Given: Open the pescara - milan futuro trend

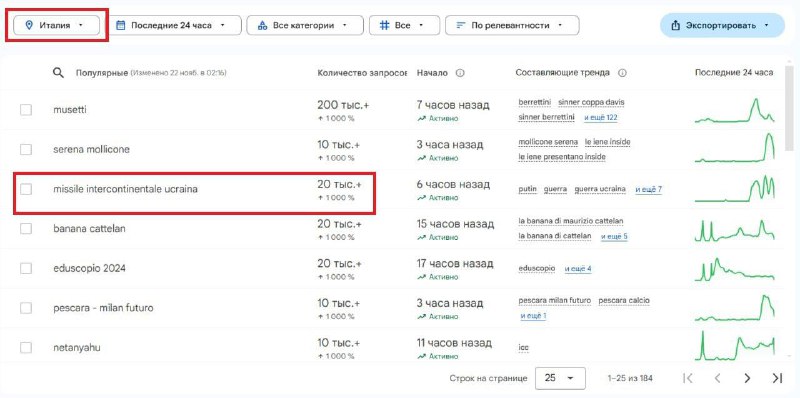Looking at the screenshot, I should coord(103,308).
